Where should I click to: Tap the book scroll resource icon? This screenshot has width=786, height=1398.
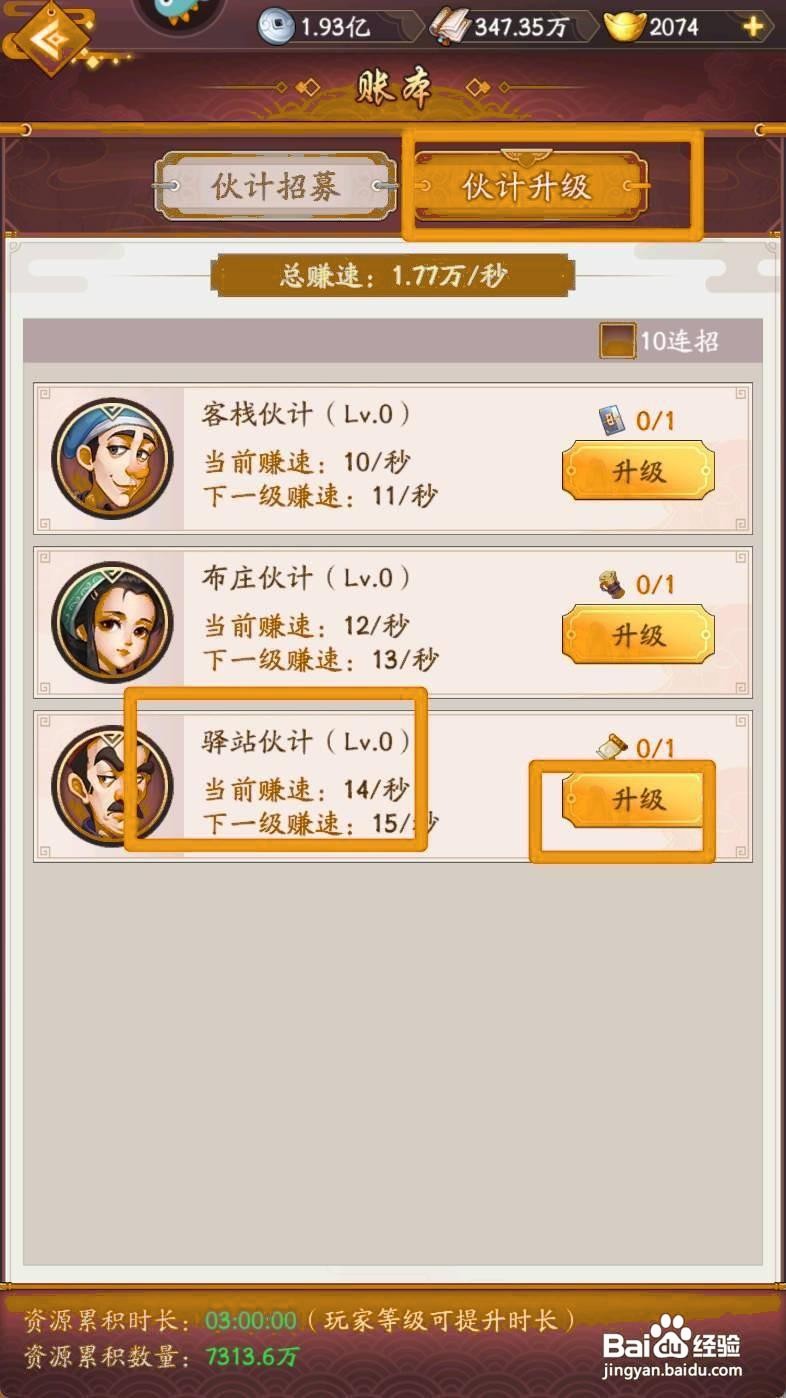click(450, 26)
